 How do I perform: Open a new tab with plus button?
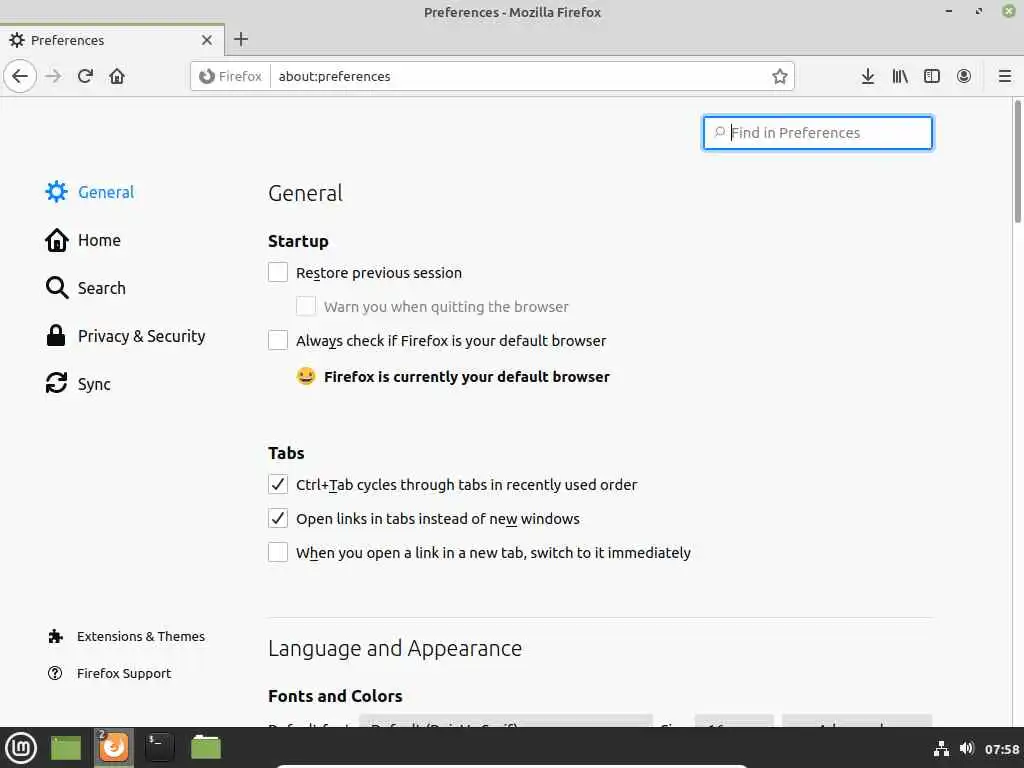click(x=241, y=39)
